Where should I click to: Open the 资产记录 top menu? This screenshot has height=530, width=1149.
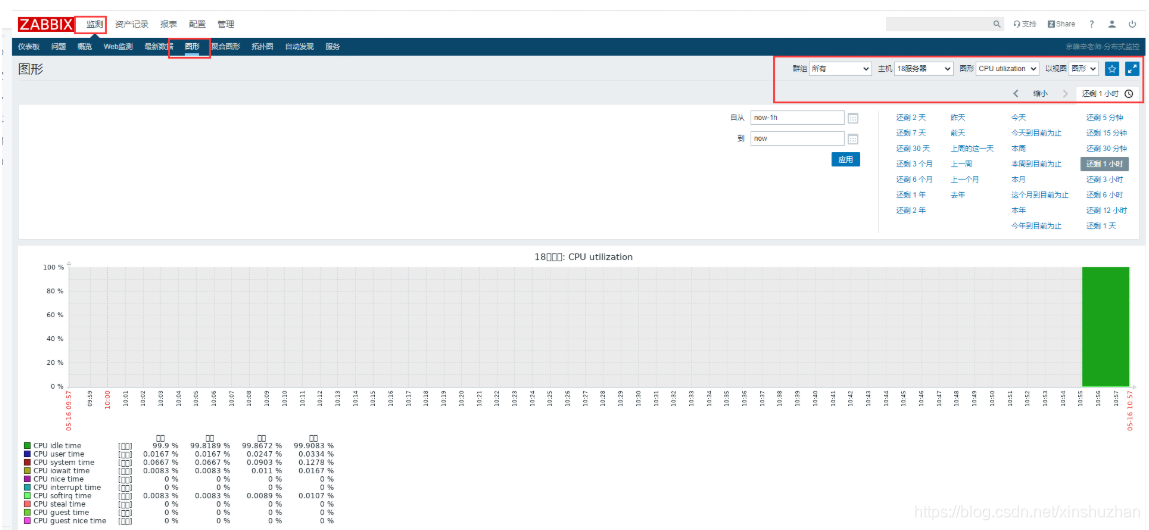point(132,24)
